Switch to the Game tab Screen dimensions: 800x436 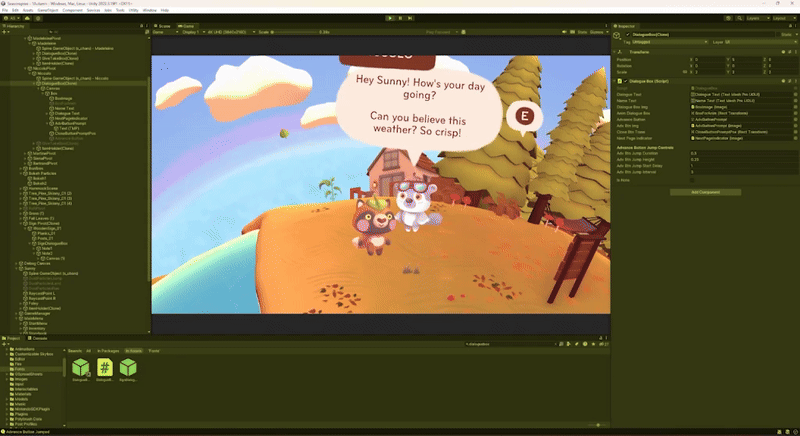pyautogui.click(x=187, y=25)
